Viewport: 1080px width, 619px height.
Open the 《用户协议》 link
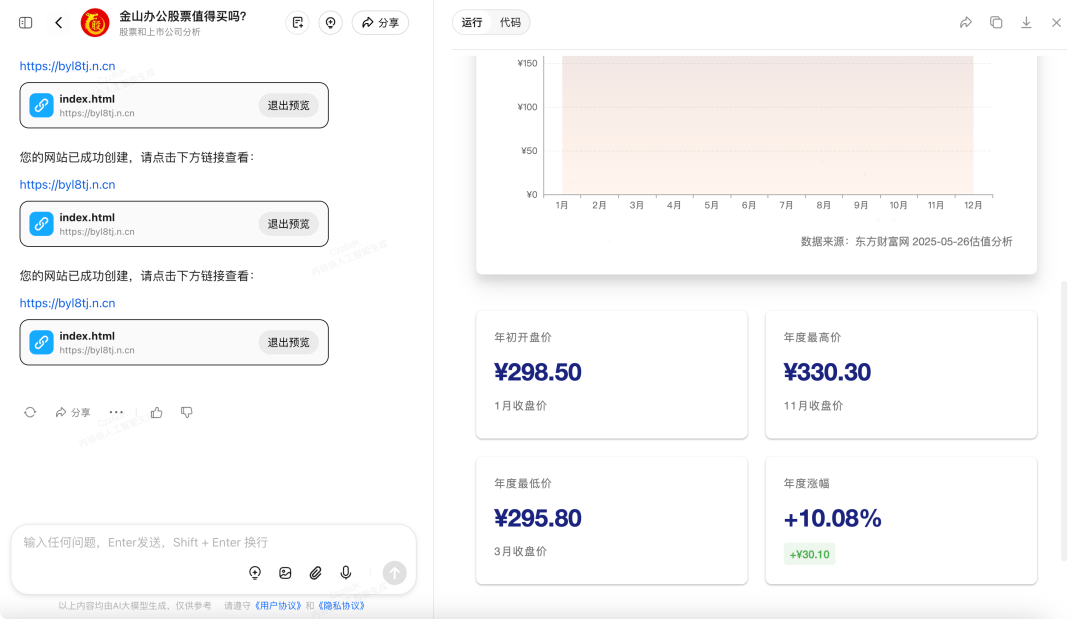tap(278, 606)
